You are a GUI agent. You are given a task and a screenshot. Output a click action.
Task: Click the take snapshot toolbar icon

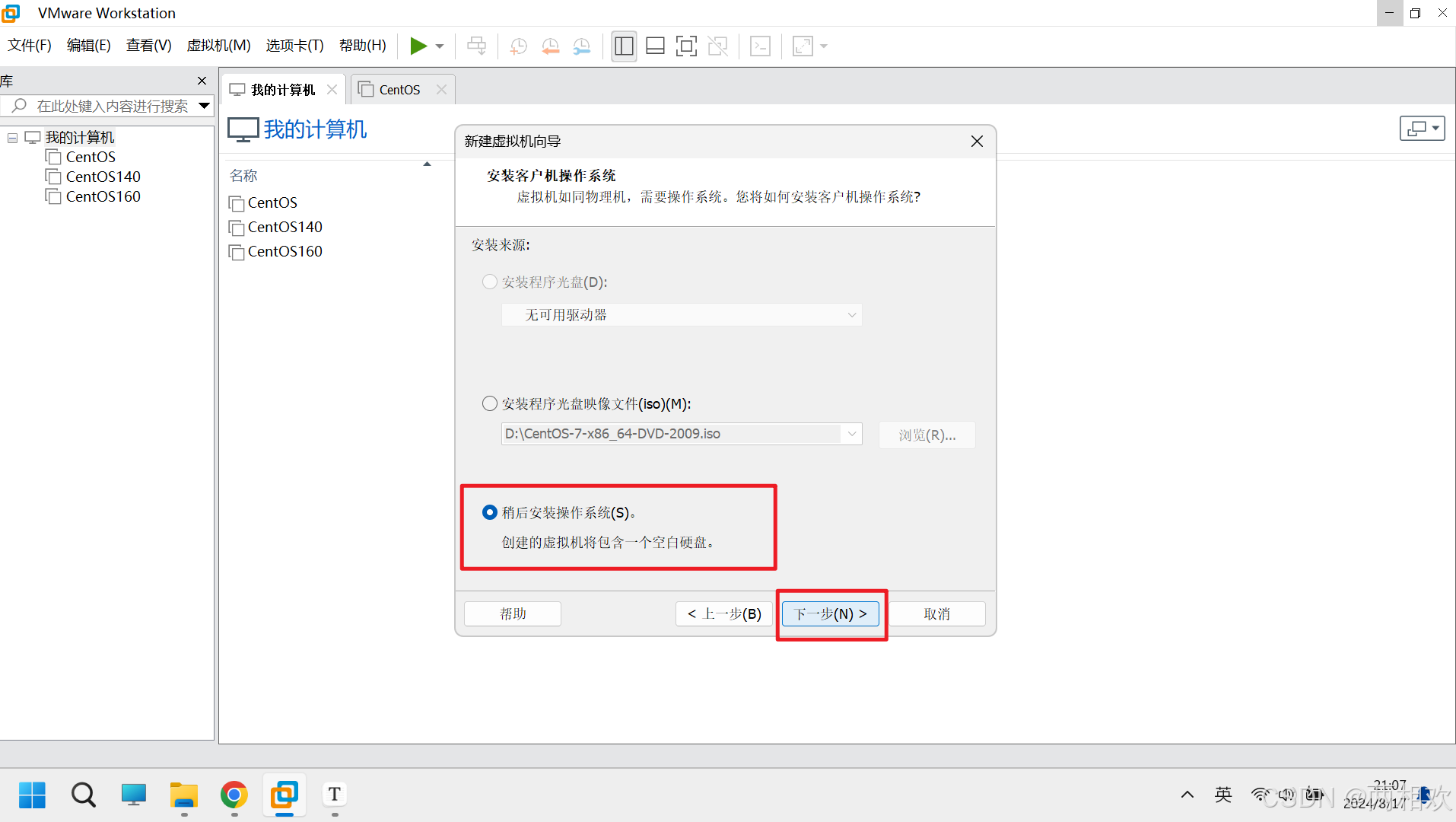pos(519,46)
